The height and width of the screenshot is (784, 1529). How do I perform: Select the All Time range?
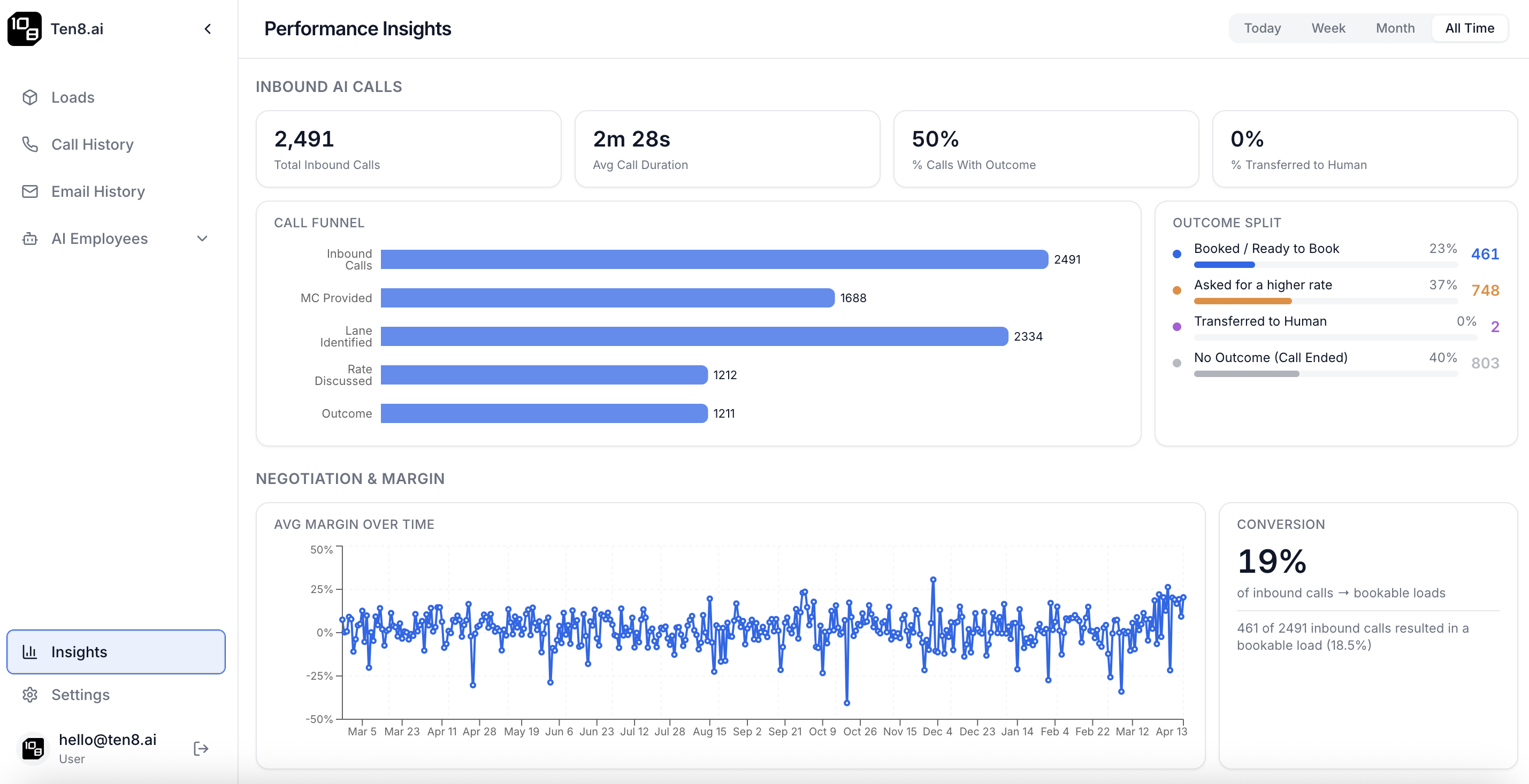click(1469, 28)
